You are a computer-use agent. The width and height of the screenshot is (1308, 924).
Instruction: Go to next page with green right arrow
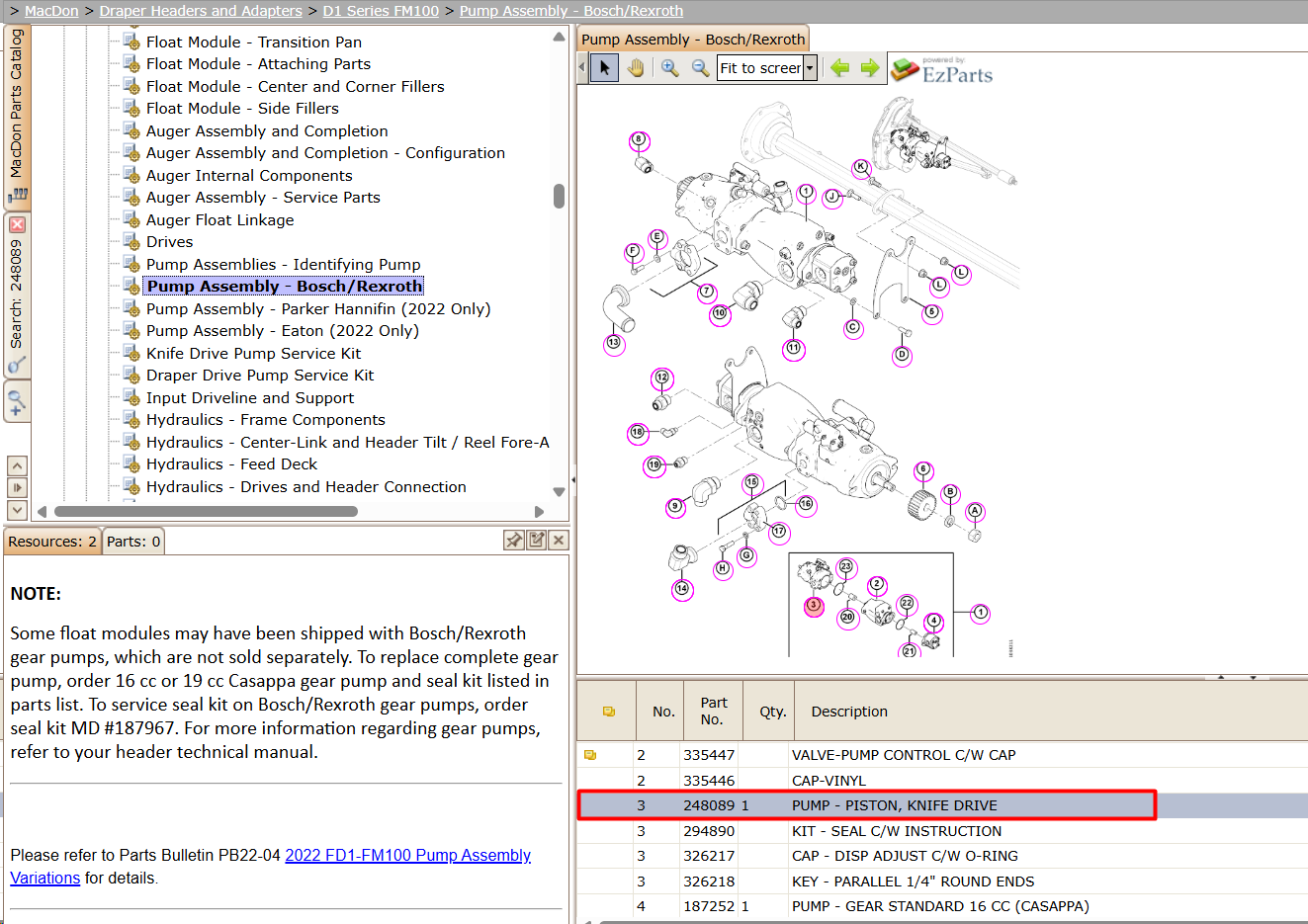tap(870, 68)
